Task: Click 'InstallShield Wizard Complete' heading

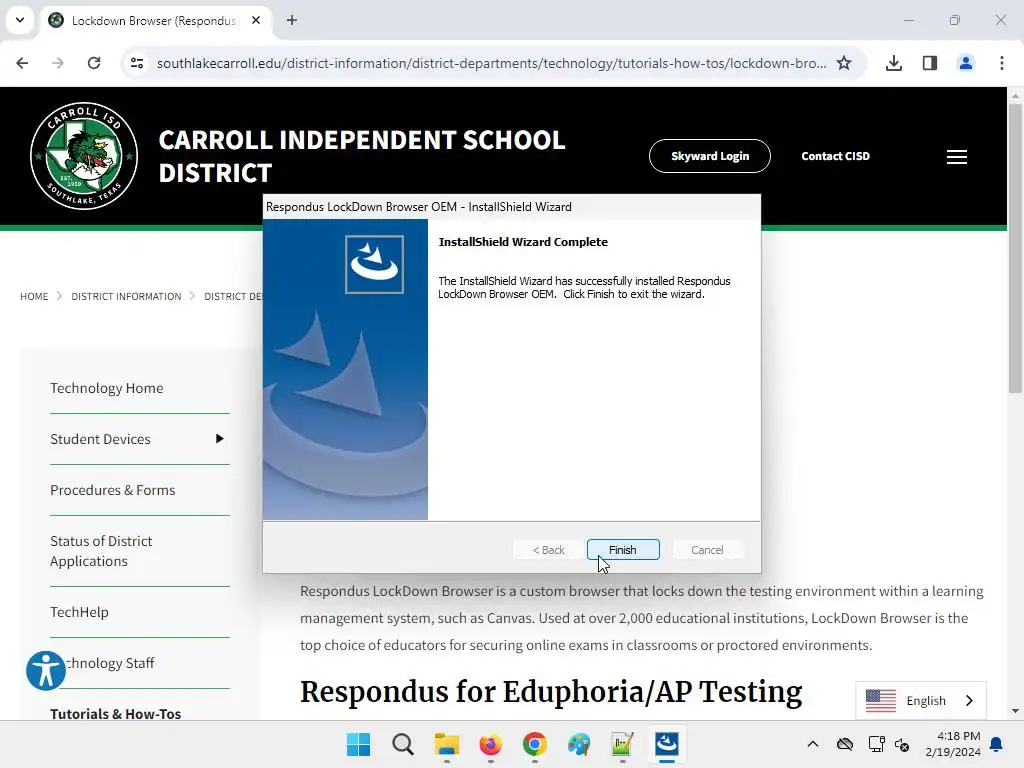Action: point(523,242)
